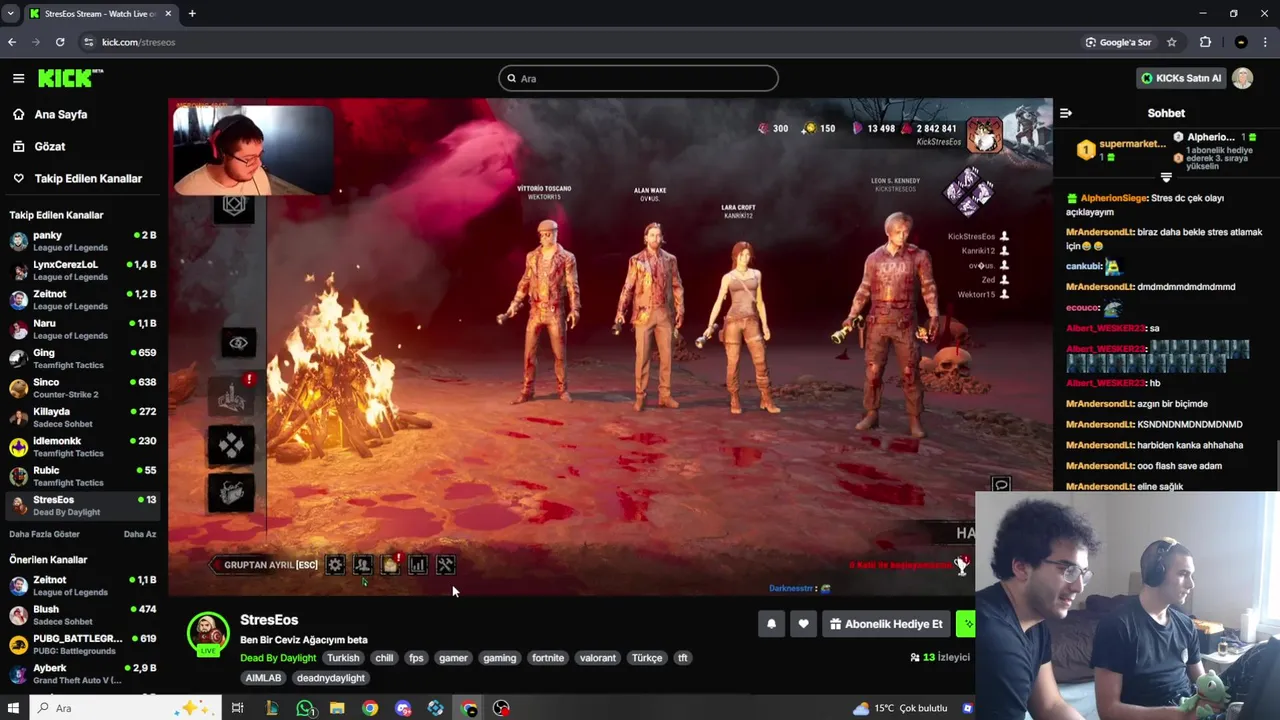
Task: Open browser extensions puzzle icon
Action: click(1205, 42)
